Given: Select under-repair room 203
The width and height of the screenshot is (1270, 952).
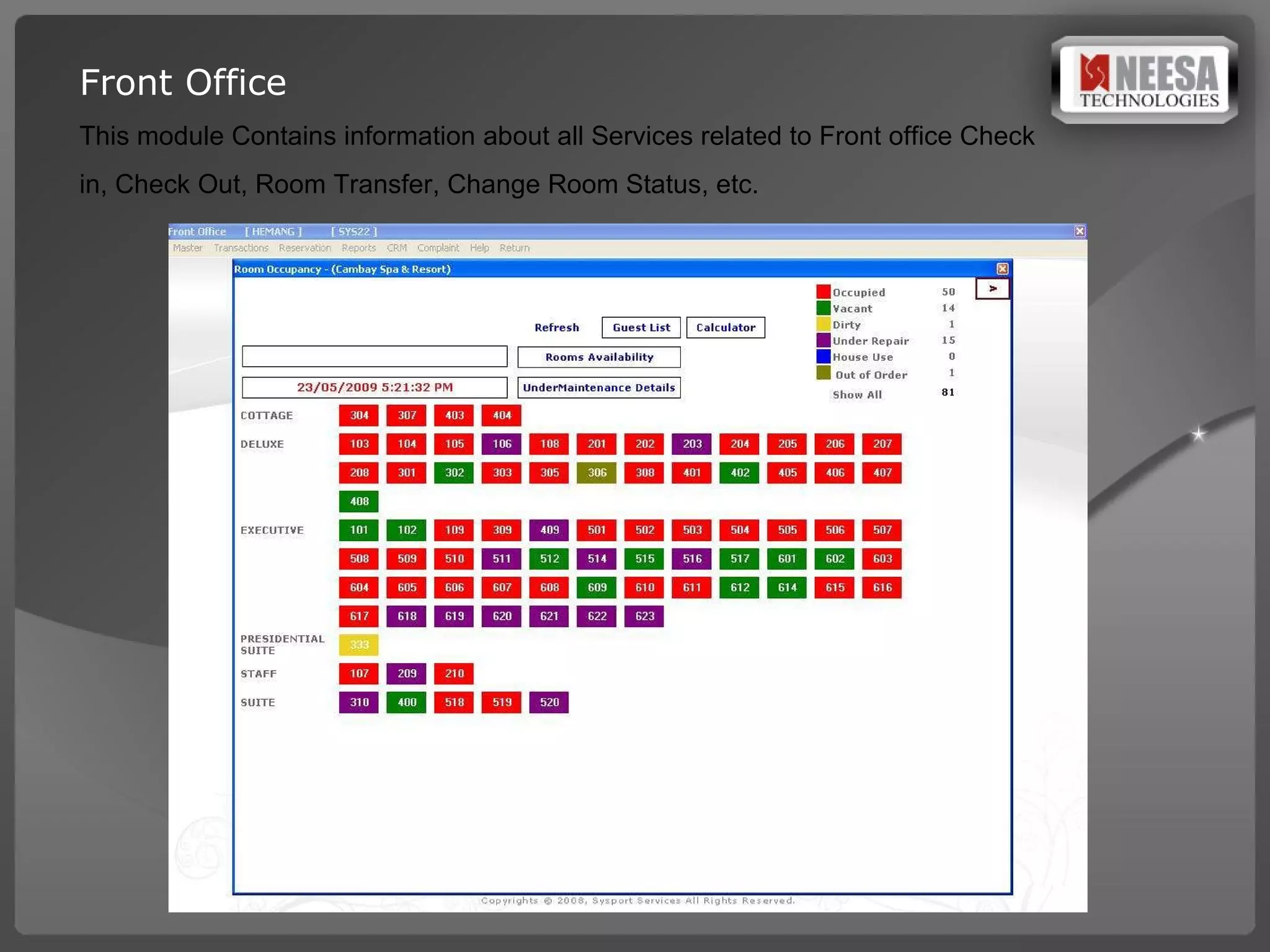Looking at the screenshot, I should pos(692,444).
